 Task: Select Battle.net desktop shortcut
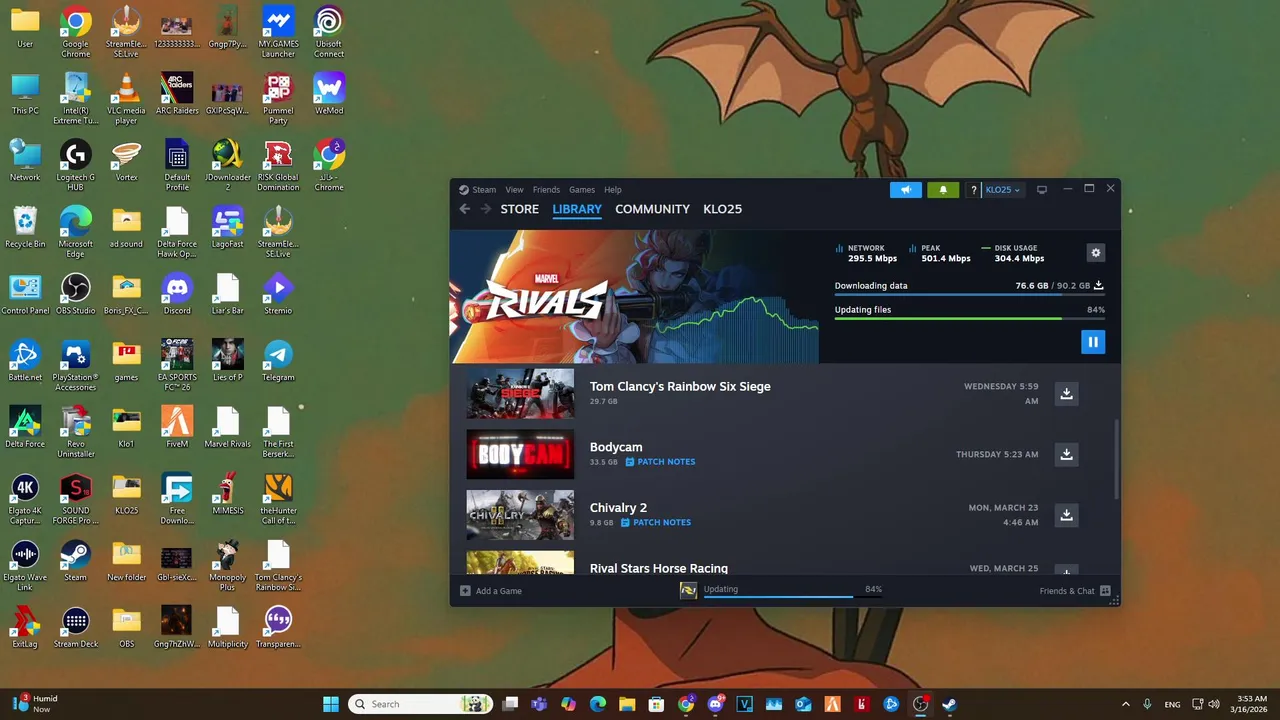click(25, 361)
